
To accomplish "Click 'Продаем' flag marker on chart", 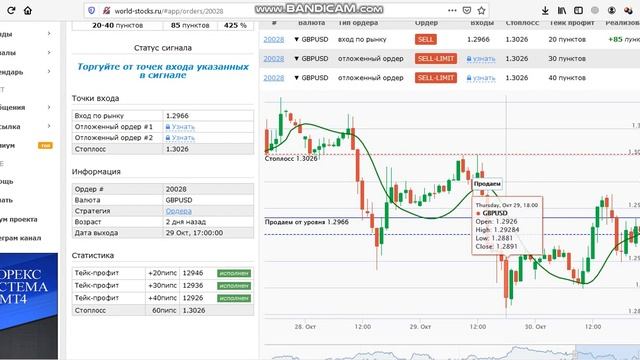I will [x=487, y=184].
